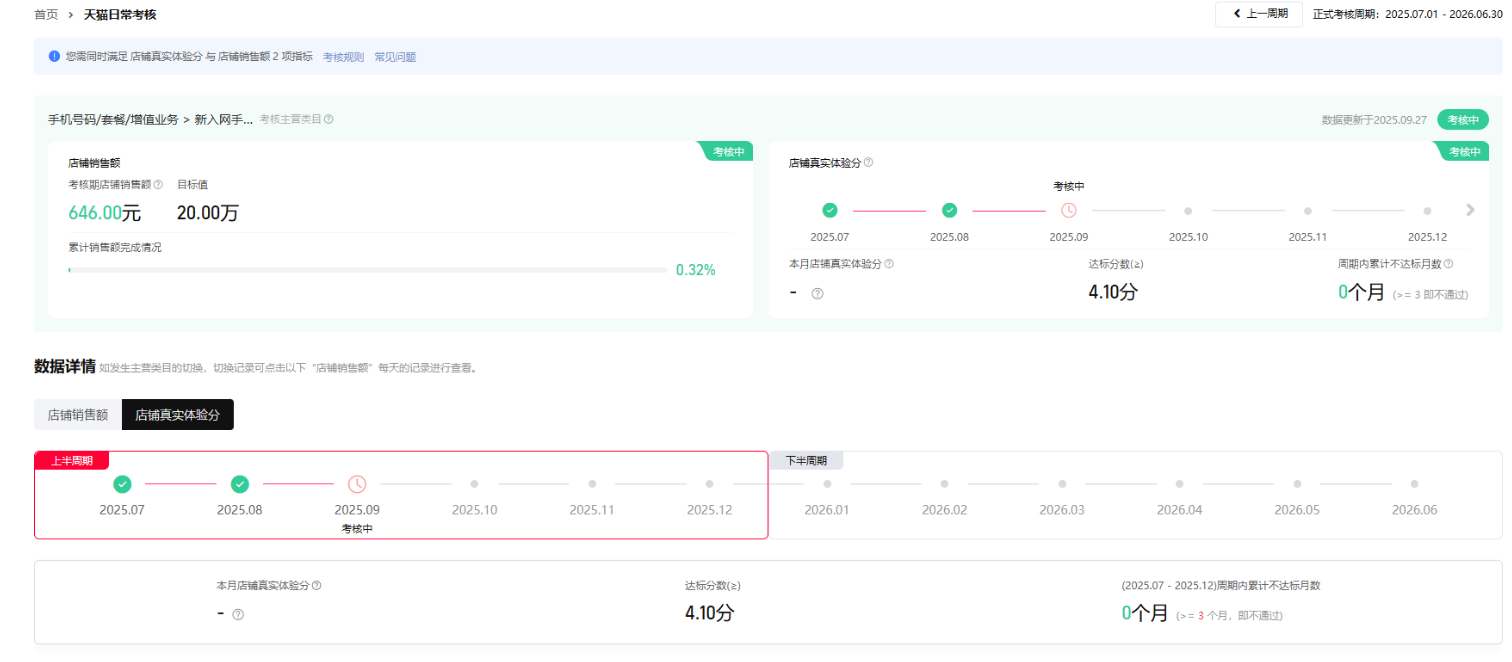Select 2025.10 dot in top card timeline
Screen dimensions: 1512x662
click(1188, 211)
